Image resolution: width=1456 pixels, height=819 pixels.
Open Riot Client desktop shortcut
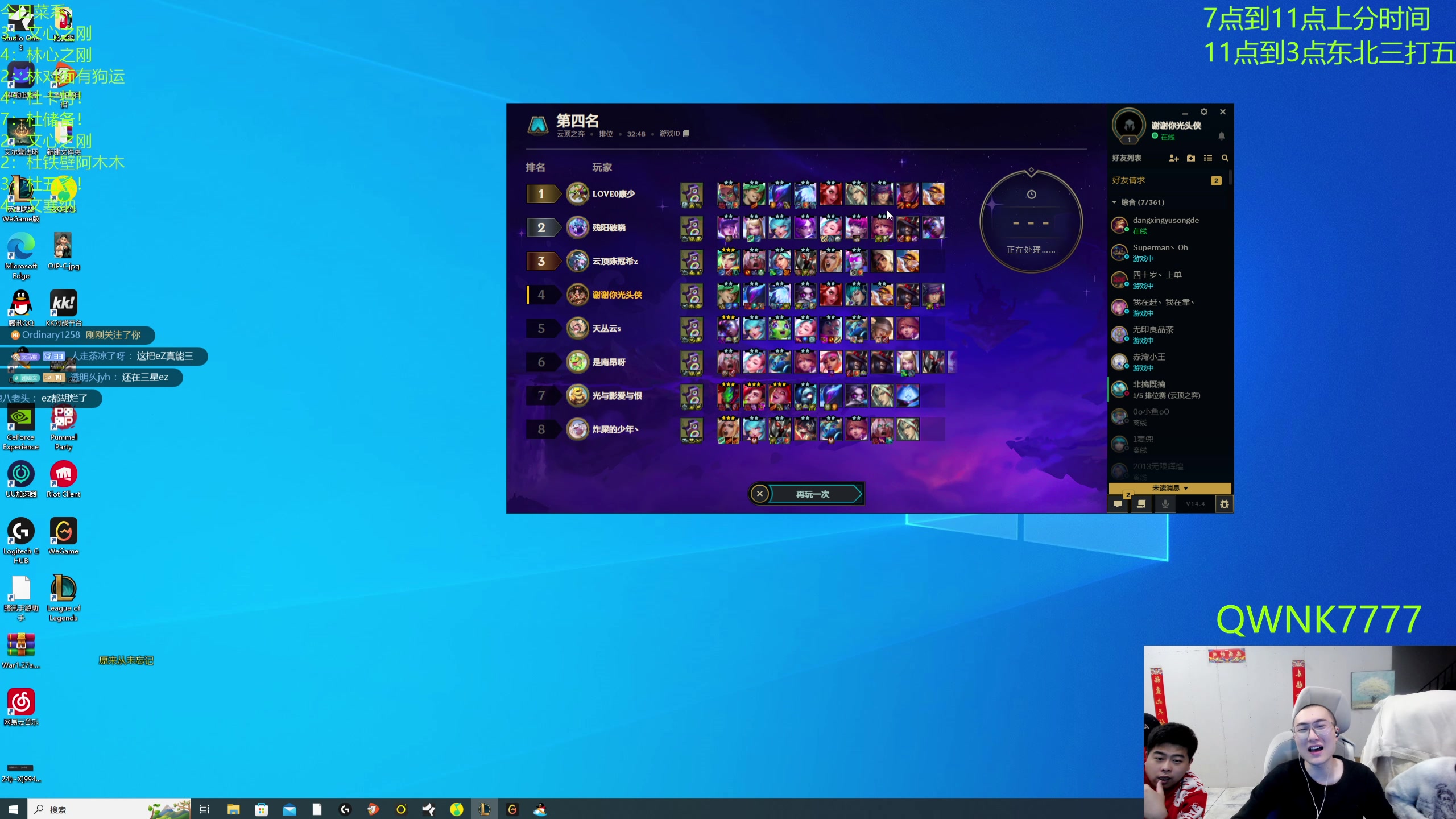[x=63, y=479]
